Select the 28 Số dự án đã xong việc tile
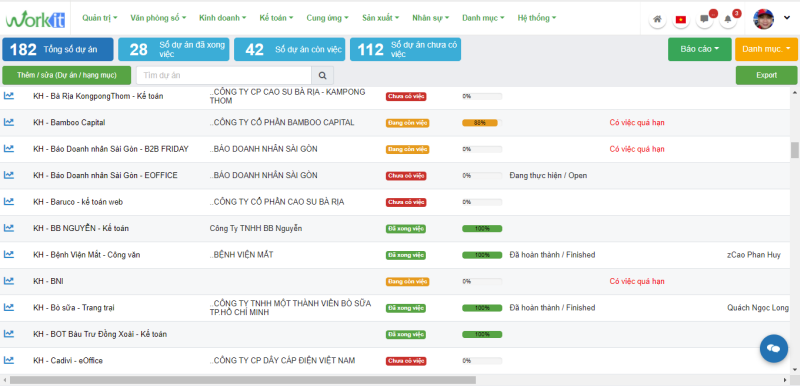This screenshot has height=386, width=800. [173, 49]
